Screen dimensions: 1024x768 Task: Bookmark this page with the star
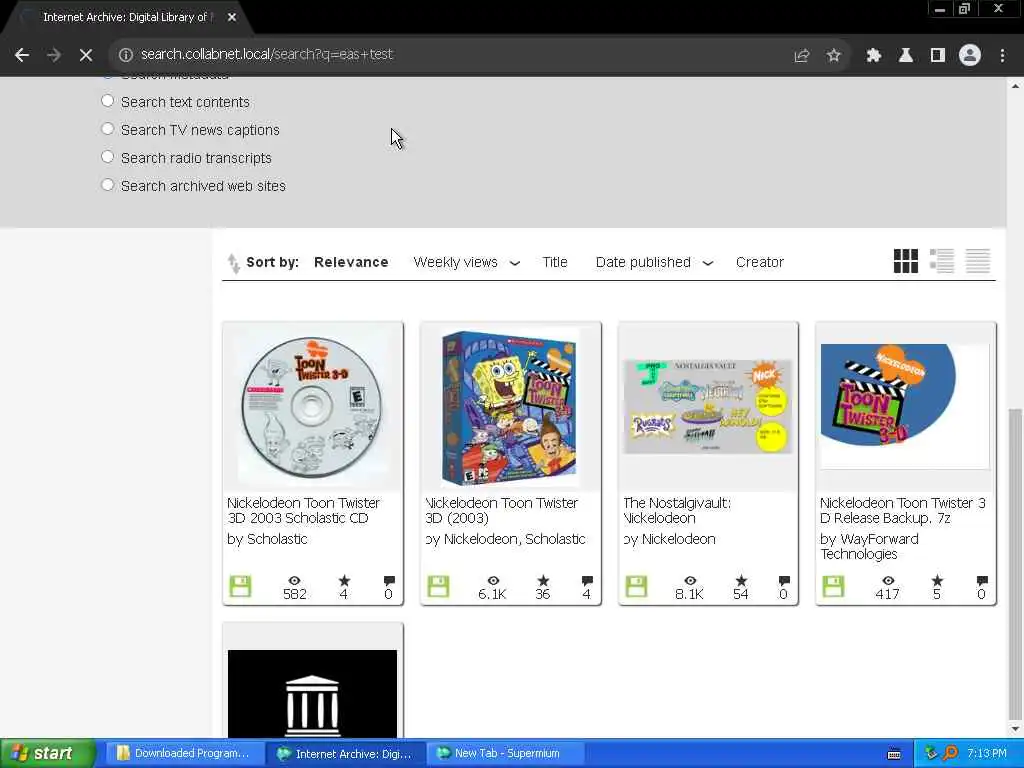click(x=833, y=56)
